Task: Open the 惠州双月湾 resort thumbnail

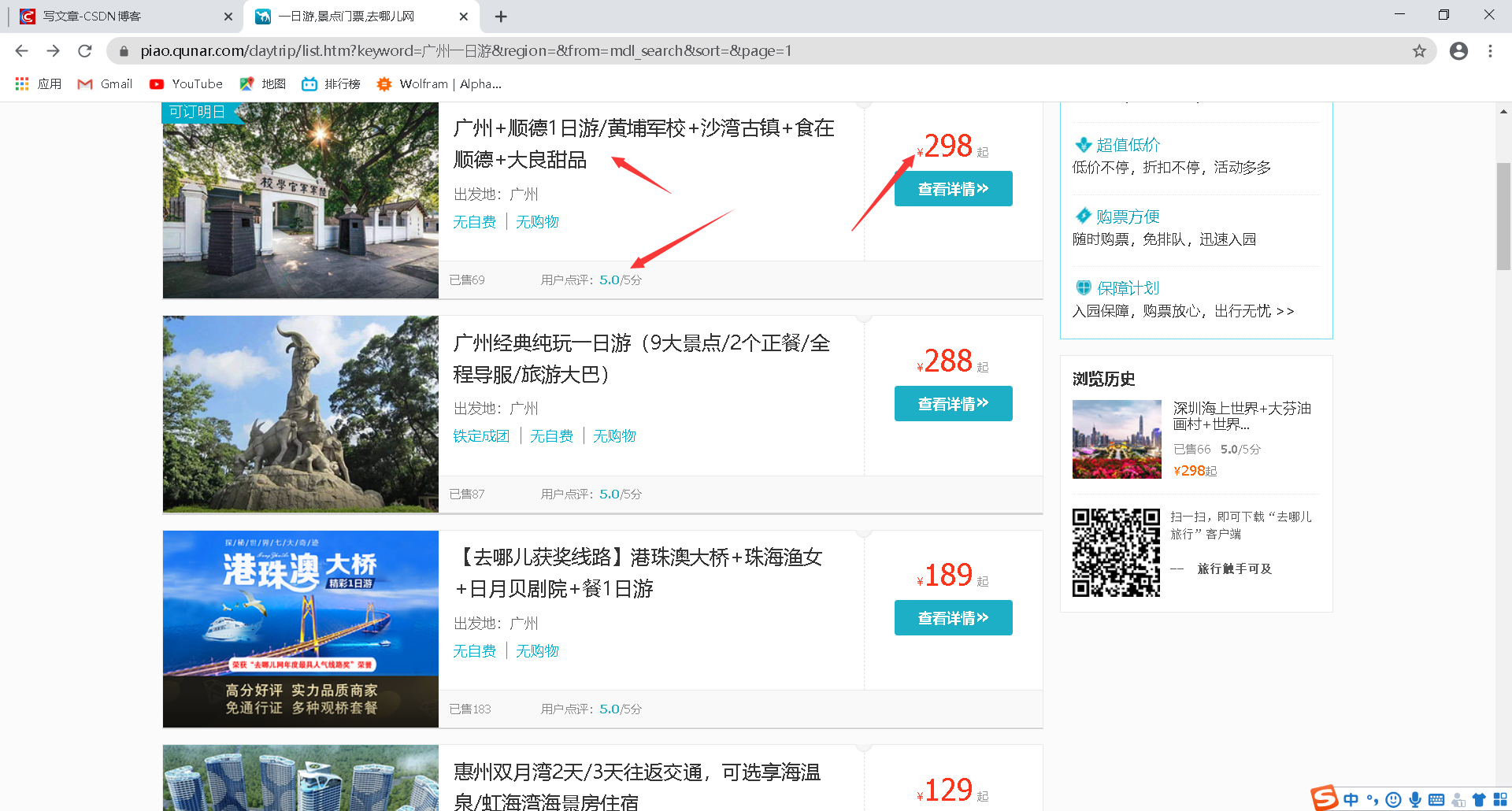Action: (301, 778)
